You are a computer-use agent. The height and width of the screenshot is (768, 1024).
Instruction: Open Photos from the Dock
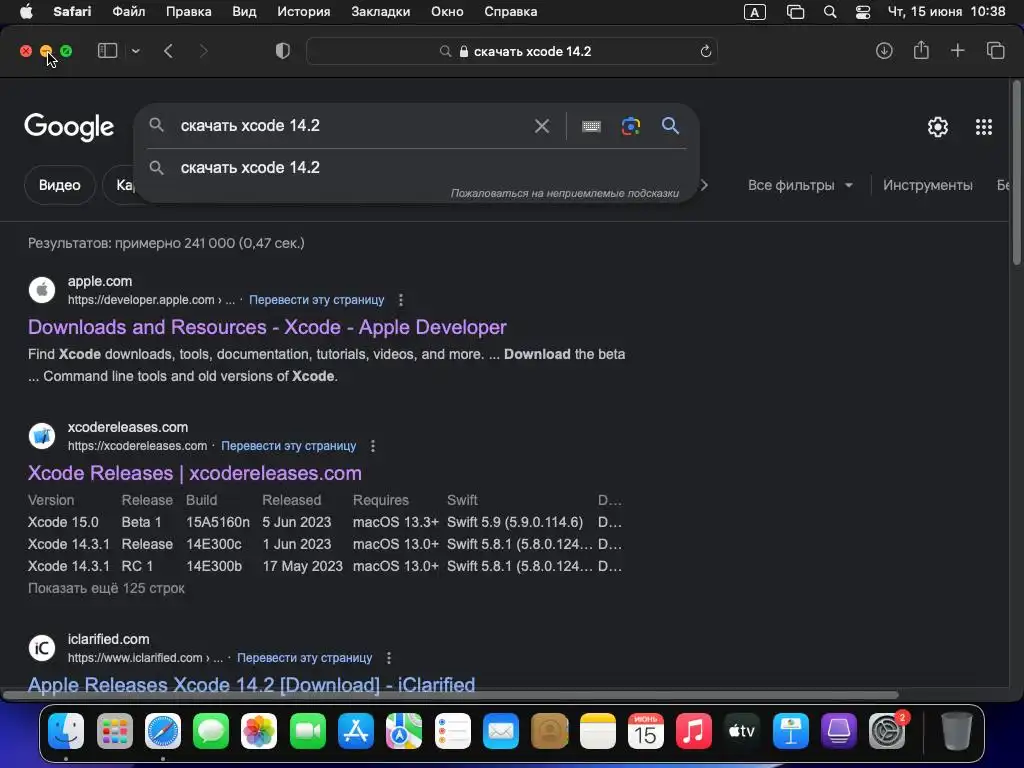pos(259,731)
